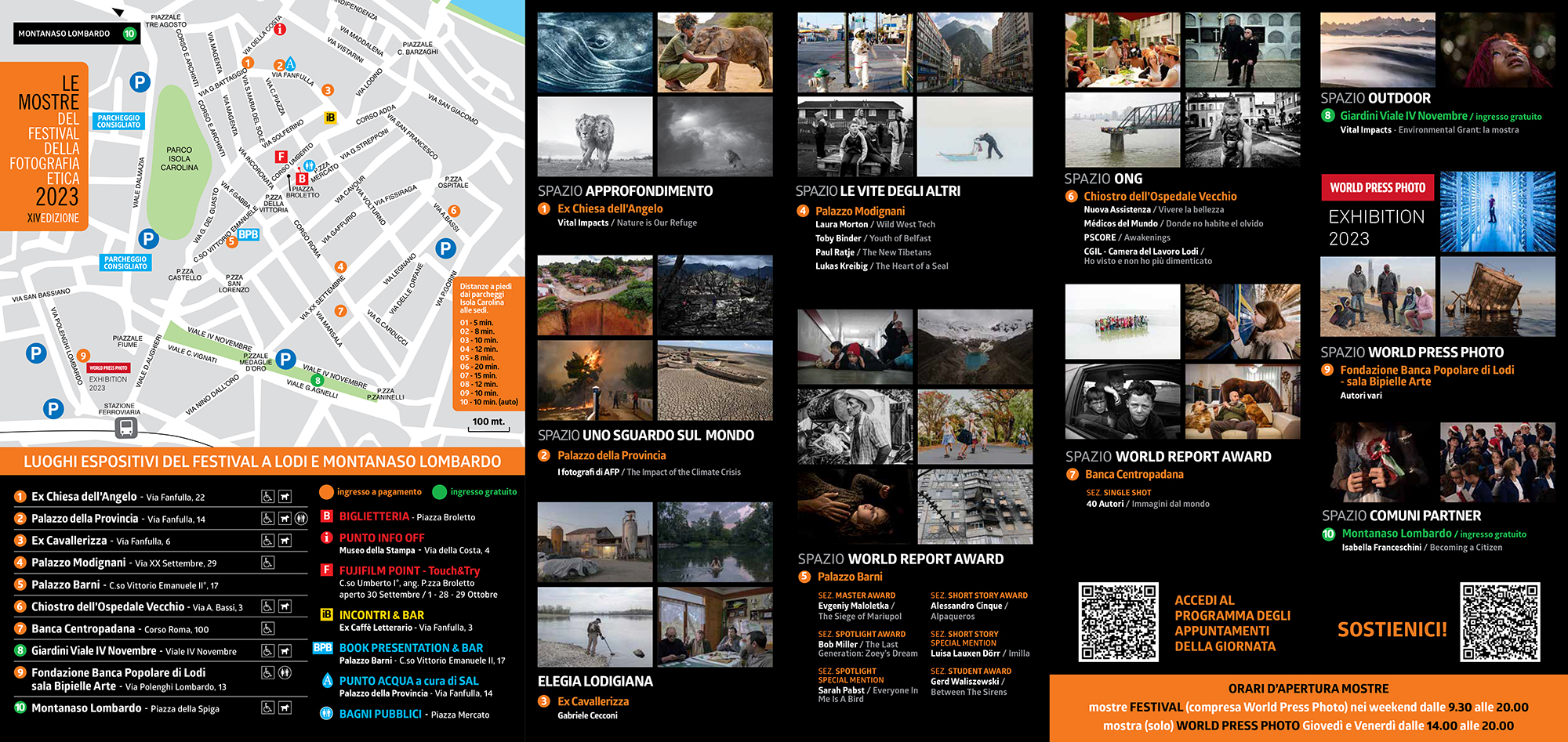Click 'Distanze a piedi' orange info box
This screenshot has width=1568, height=742.
(488, 343)
